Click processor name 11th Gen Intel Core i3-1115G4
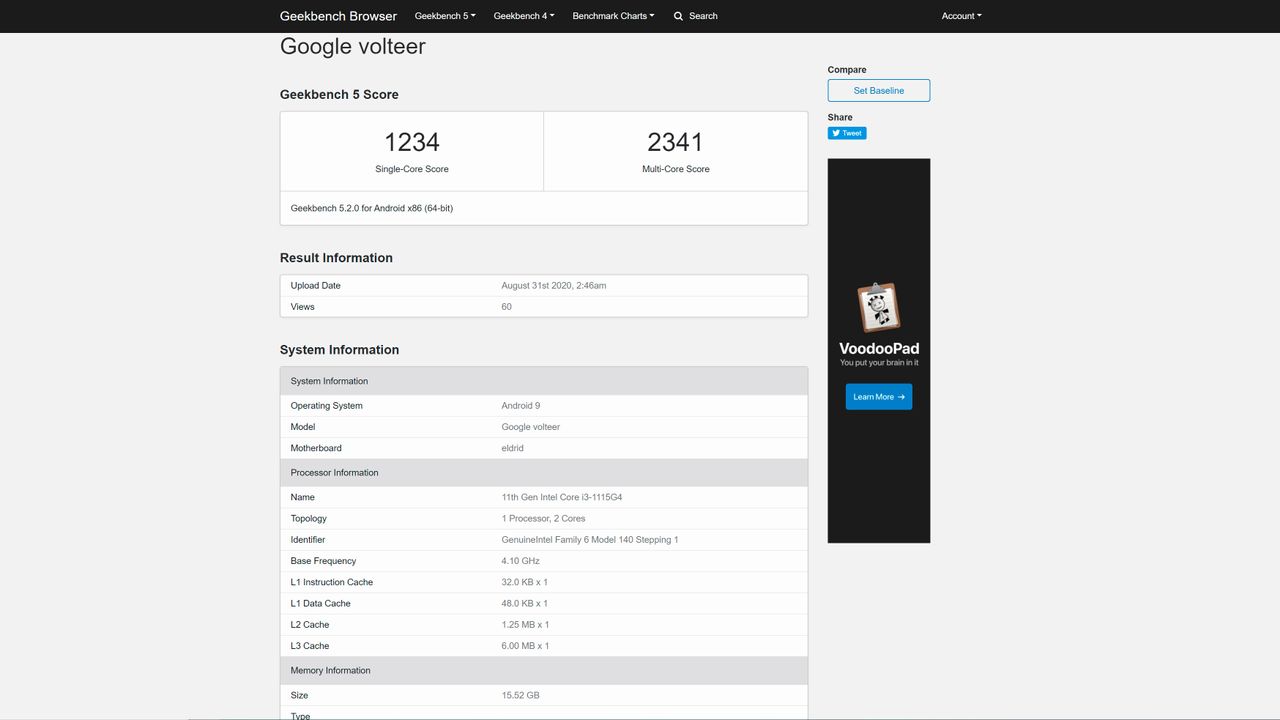The image size is (1280, 720). [562, 497]
